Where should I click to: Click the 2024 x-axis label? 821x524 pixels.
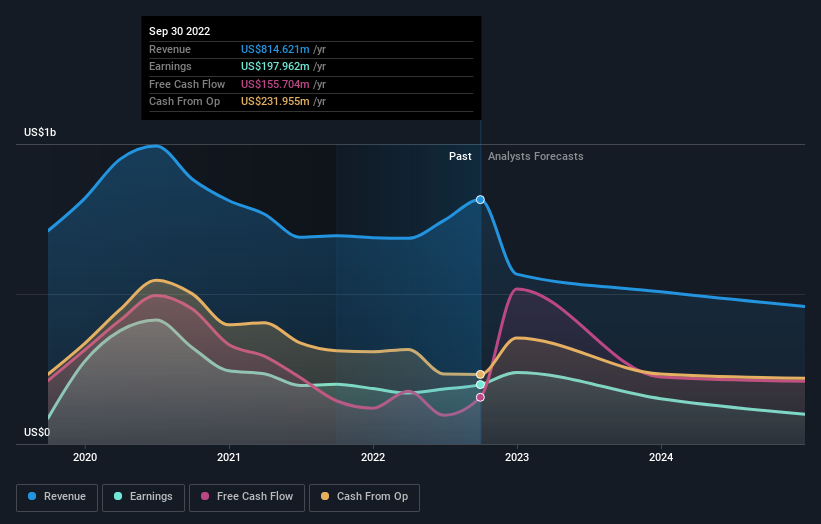click(x=661, y=457)
